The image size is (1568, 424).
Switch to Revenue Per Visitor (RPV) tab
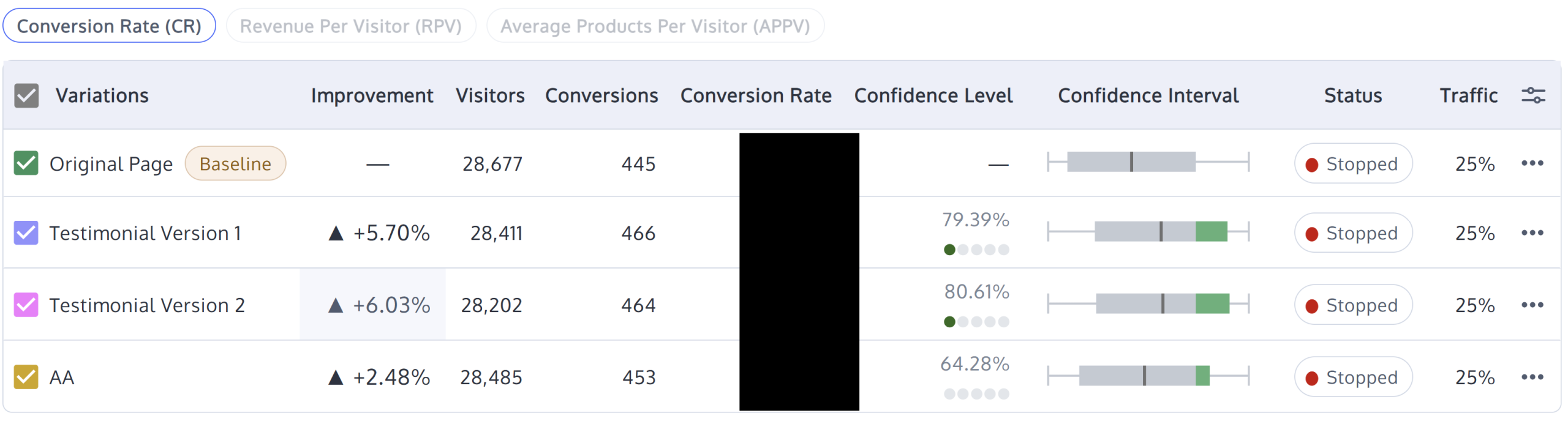pos(350,26)
